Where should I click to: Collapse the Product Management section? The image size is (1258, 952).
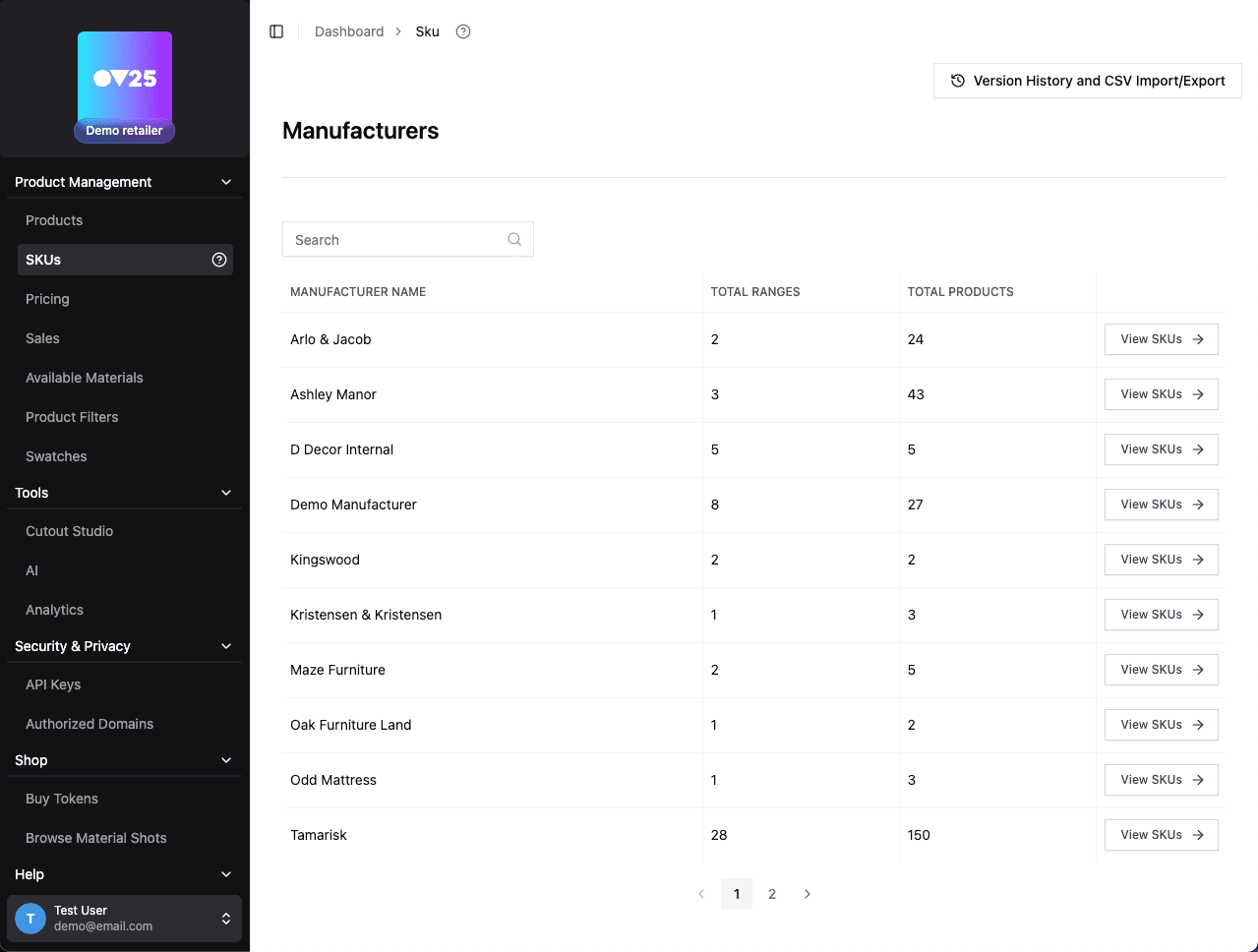tap(227, 181)
